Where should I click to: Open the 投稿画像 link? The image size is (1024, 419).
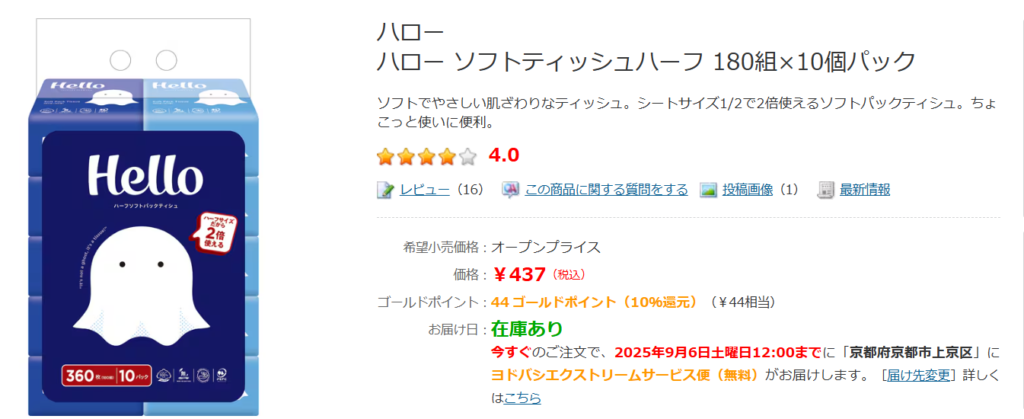[748, 190]
